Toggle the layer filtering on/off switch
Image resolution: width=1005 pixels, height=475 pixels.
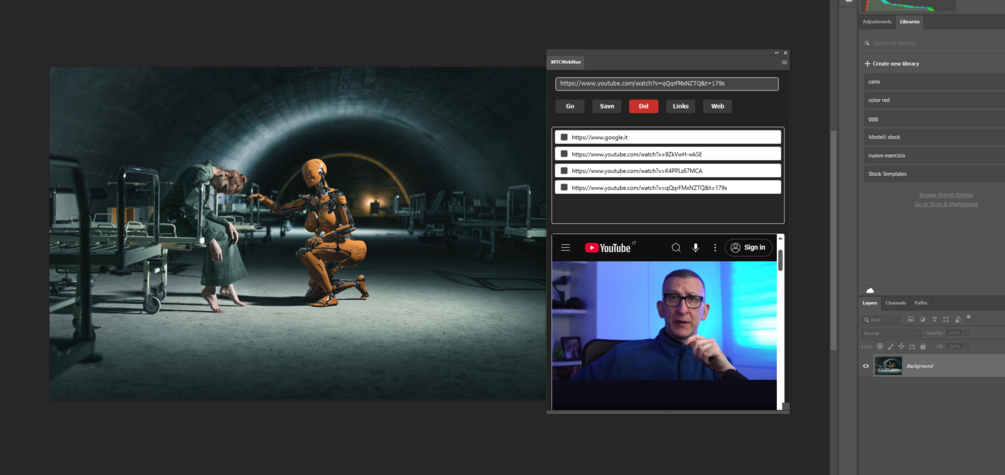click(x=968, y=319)
